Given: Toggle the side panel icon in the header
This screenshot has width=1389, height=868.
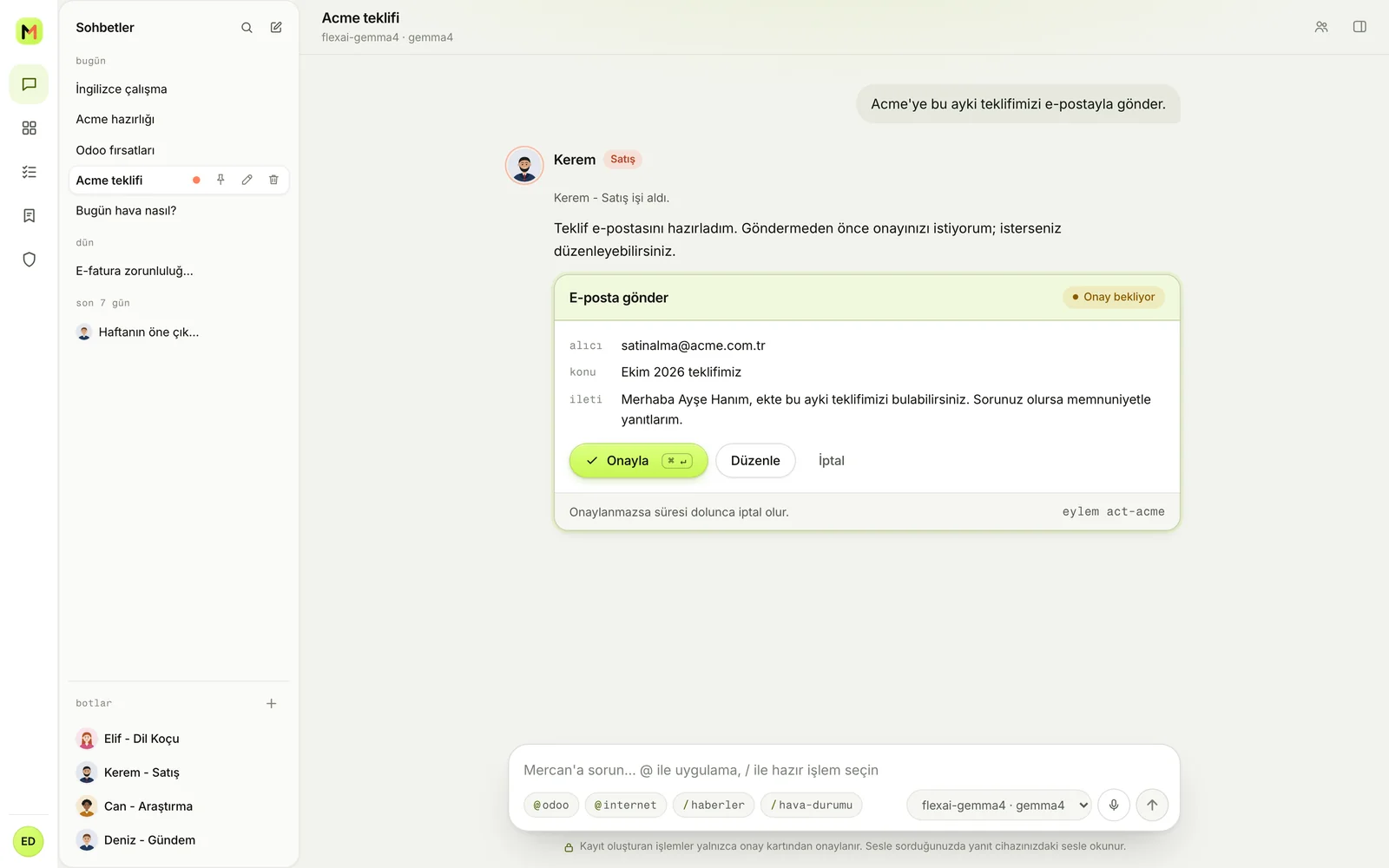Looking at the screenshot, I should [x=1359, y=27].
